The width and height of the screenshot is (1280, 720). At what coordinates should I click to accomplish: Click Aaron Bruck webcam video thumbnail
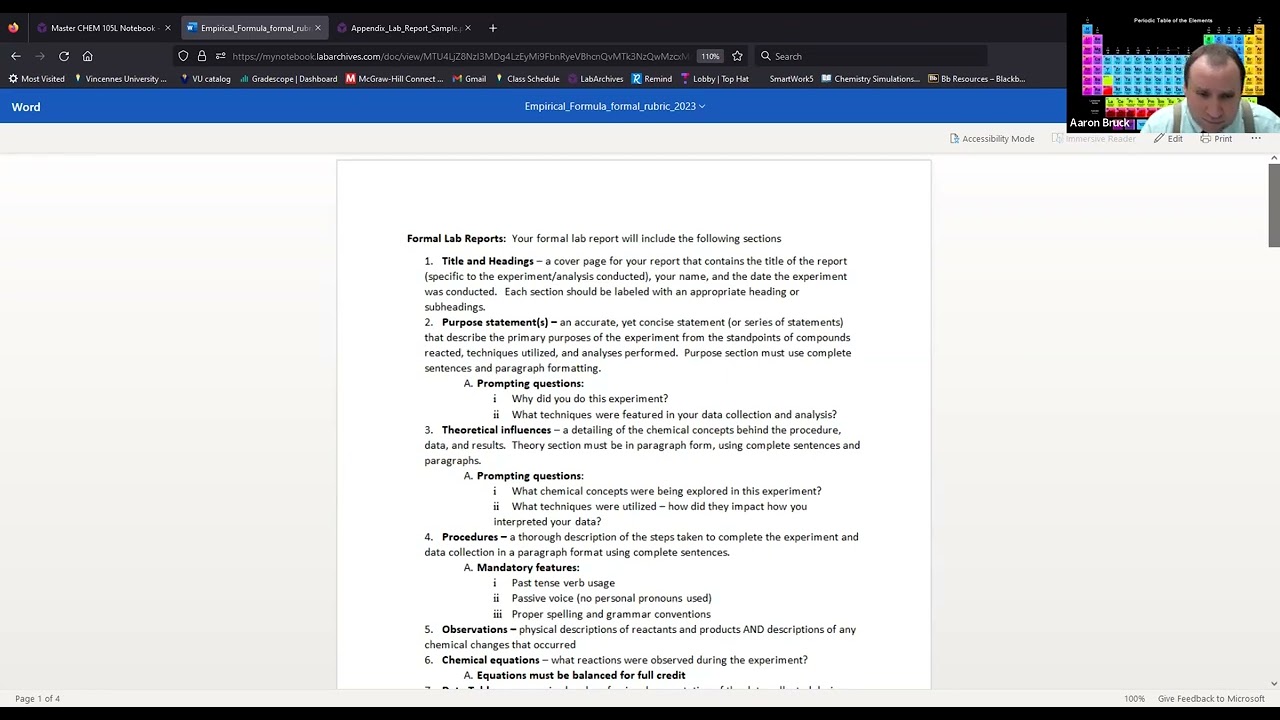coord(1172,75)
